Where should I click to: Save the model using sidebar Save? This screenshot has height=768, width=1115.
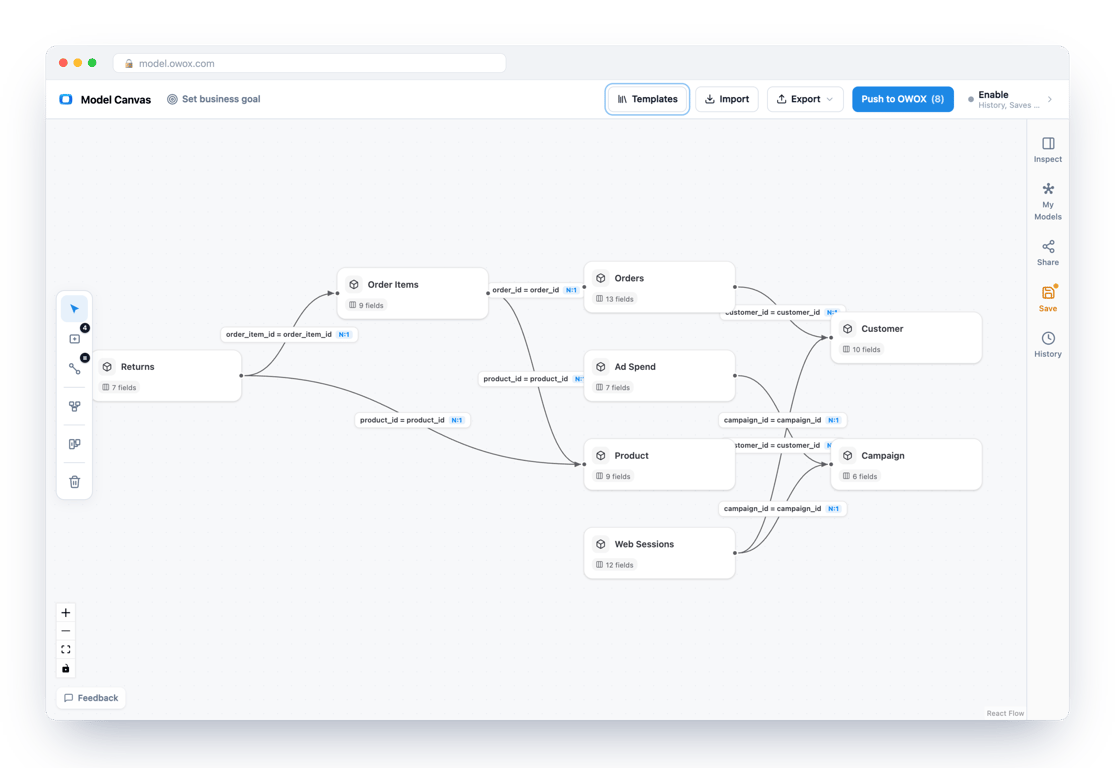(x=1048, y=299)
